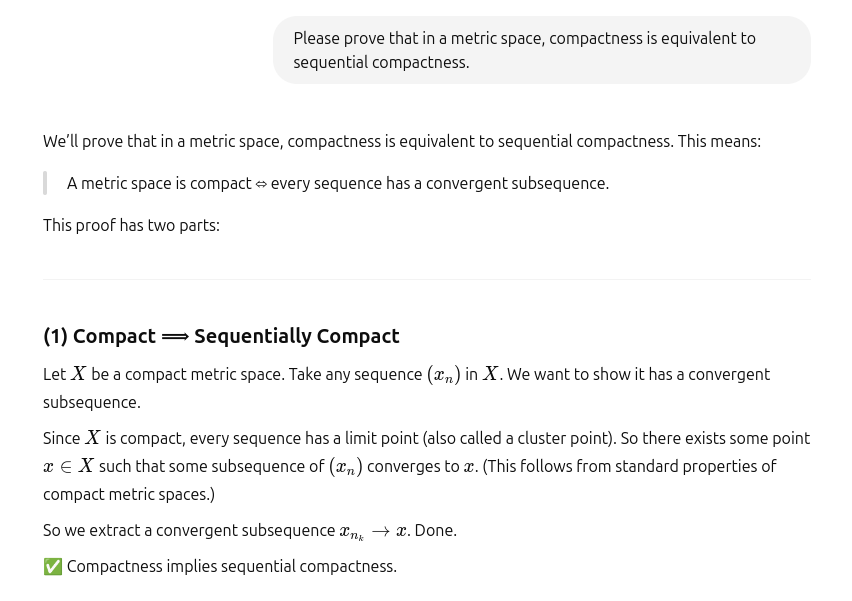Click the horizontal divider line
Screen dimensions: 852x601
[427, 279]
